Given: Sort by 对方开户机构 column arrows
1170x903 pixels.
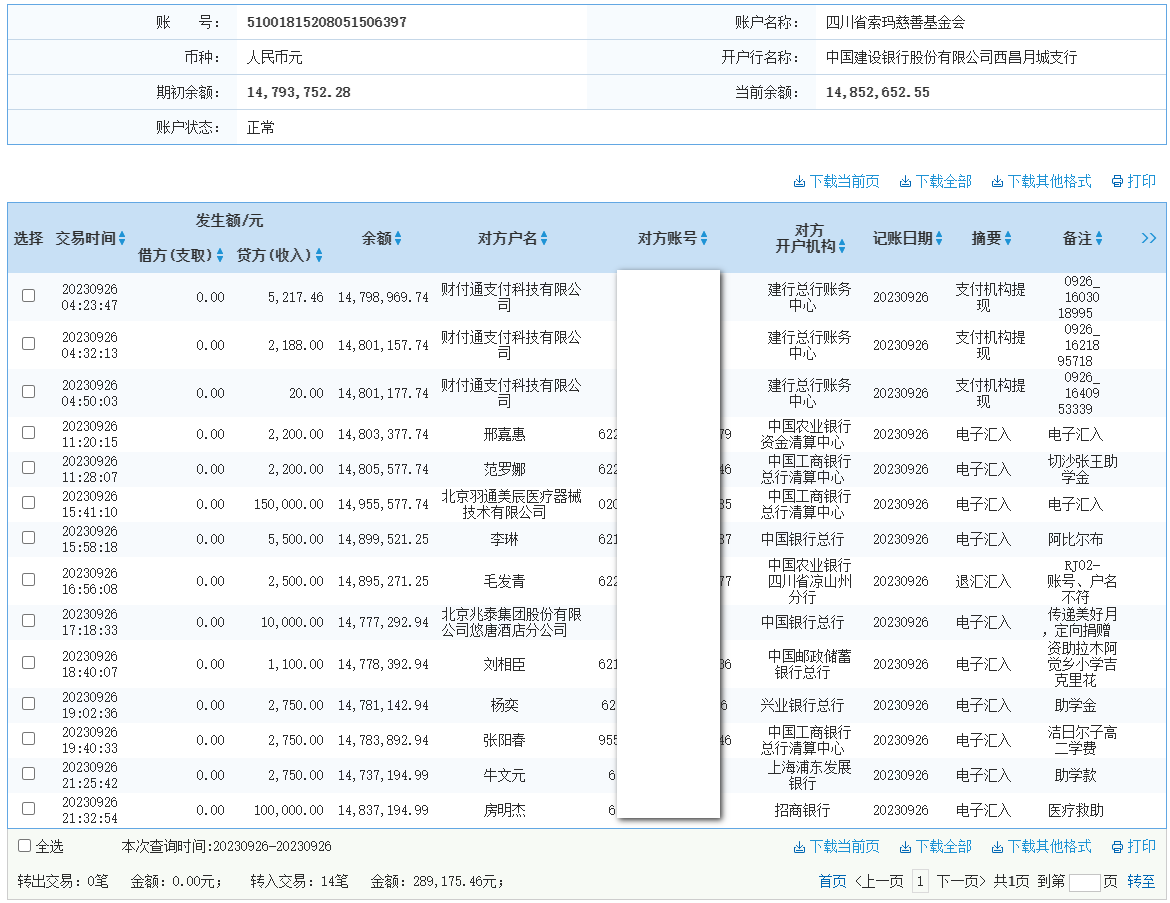Looking at the screenshot, I should click(842, 246).
